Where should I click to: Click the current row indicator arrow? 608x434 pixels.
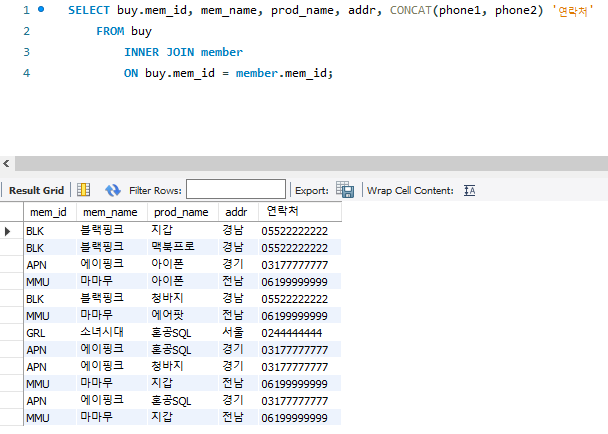point(7,232)
